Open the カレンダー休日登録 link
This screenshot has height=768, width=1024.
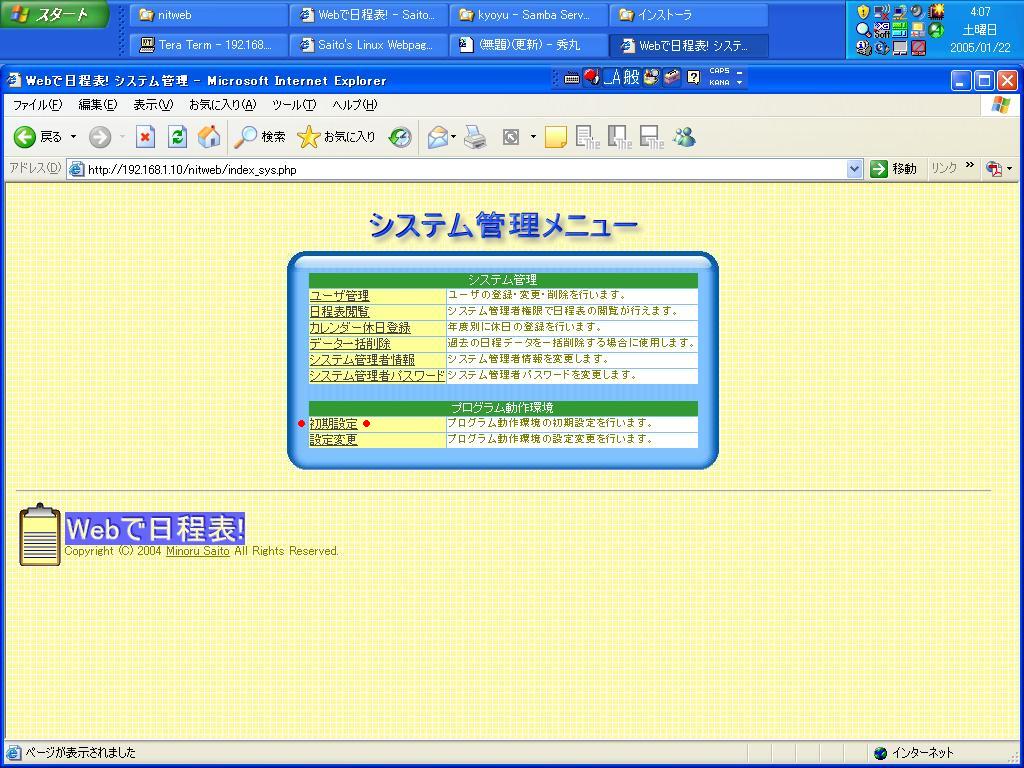pos(359,328)
